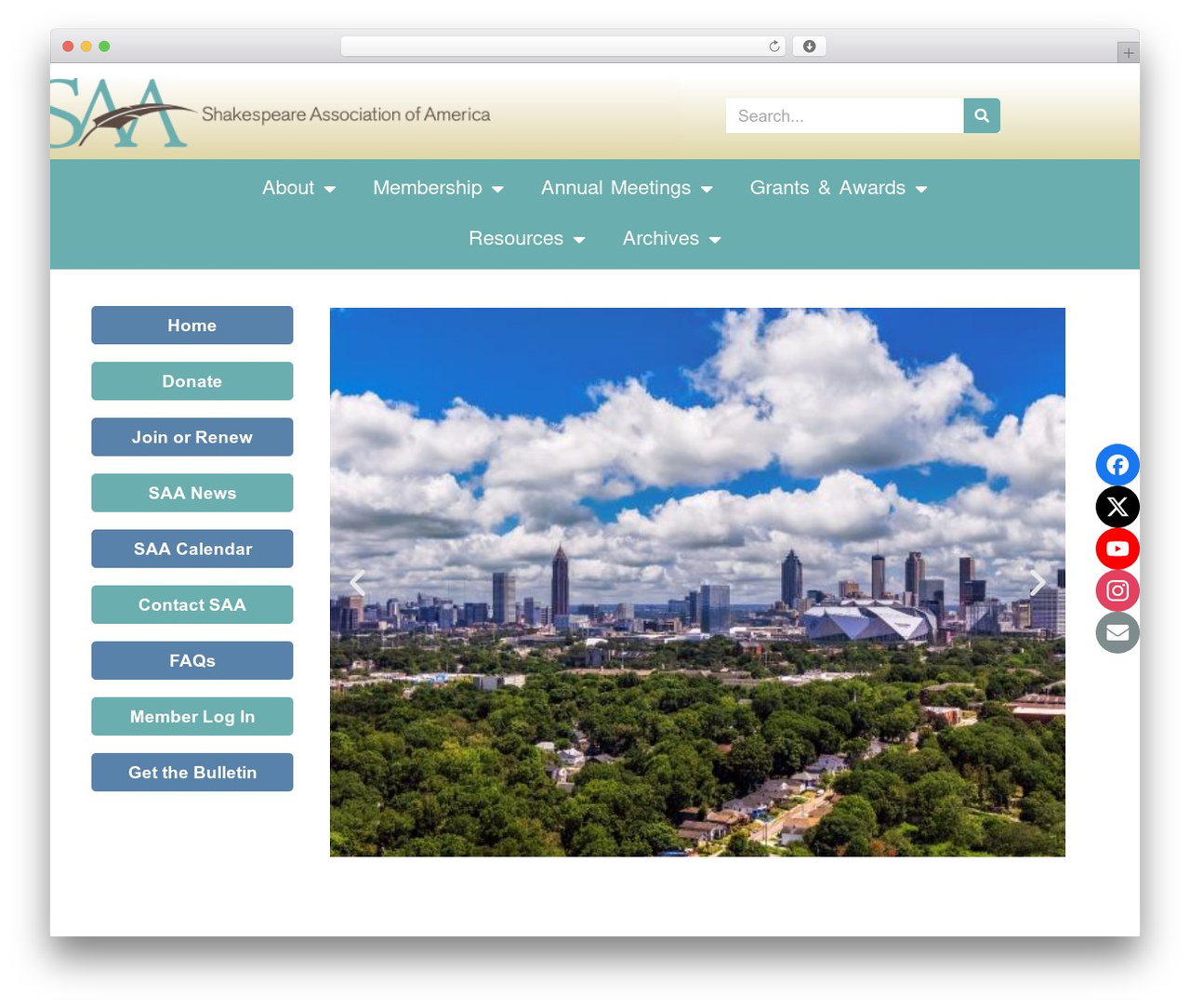The height and width of the screenshot is (1008, 1190).
Task: Open the About menu item
Action: [x=288, y=188]
